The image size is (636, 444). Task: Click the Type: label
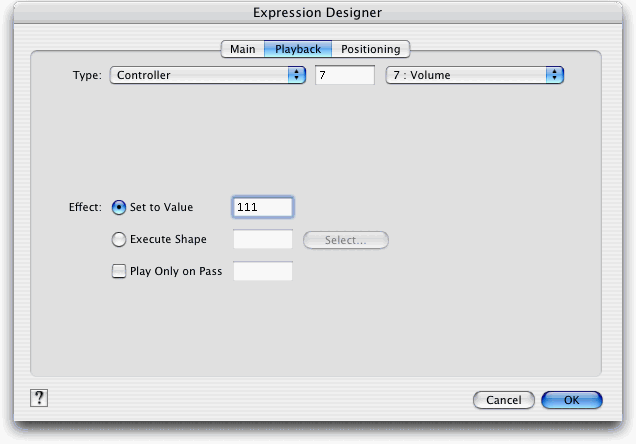87,75
